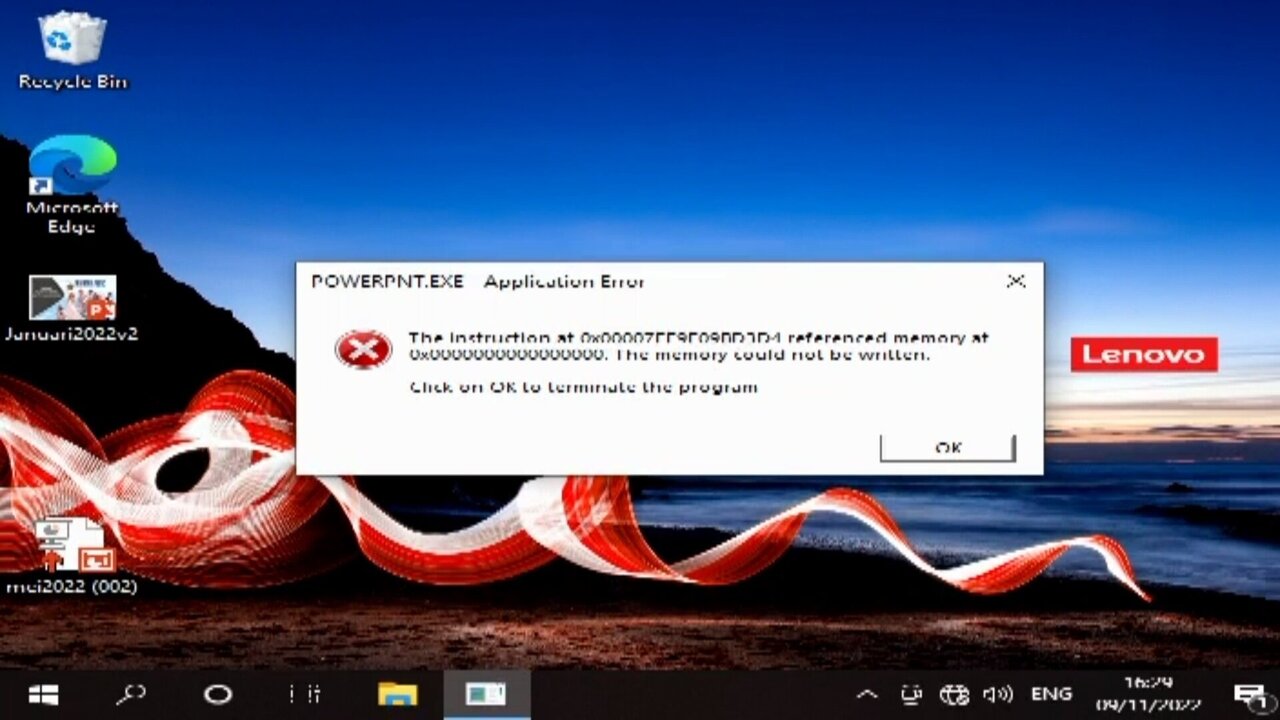Open the clock and date flyout
Image resolution: width=1280 pixels, height=720 pixels.
coord(1147,694)
